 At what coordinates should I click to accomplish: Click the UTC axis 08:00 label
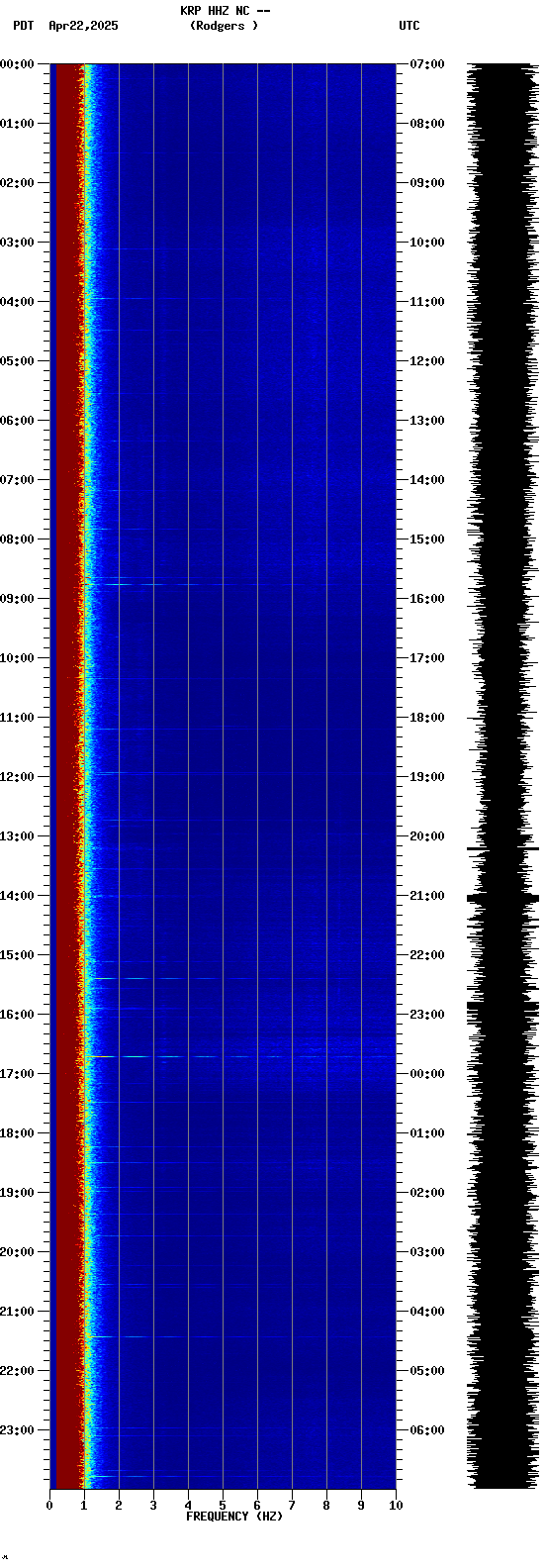click(x=427, y=124)
